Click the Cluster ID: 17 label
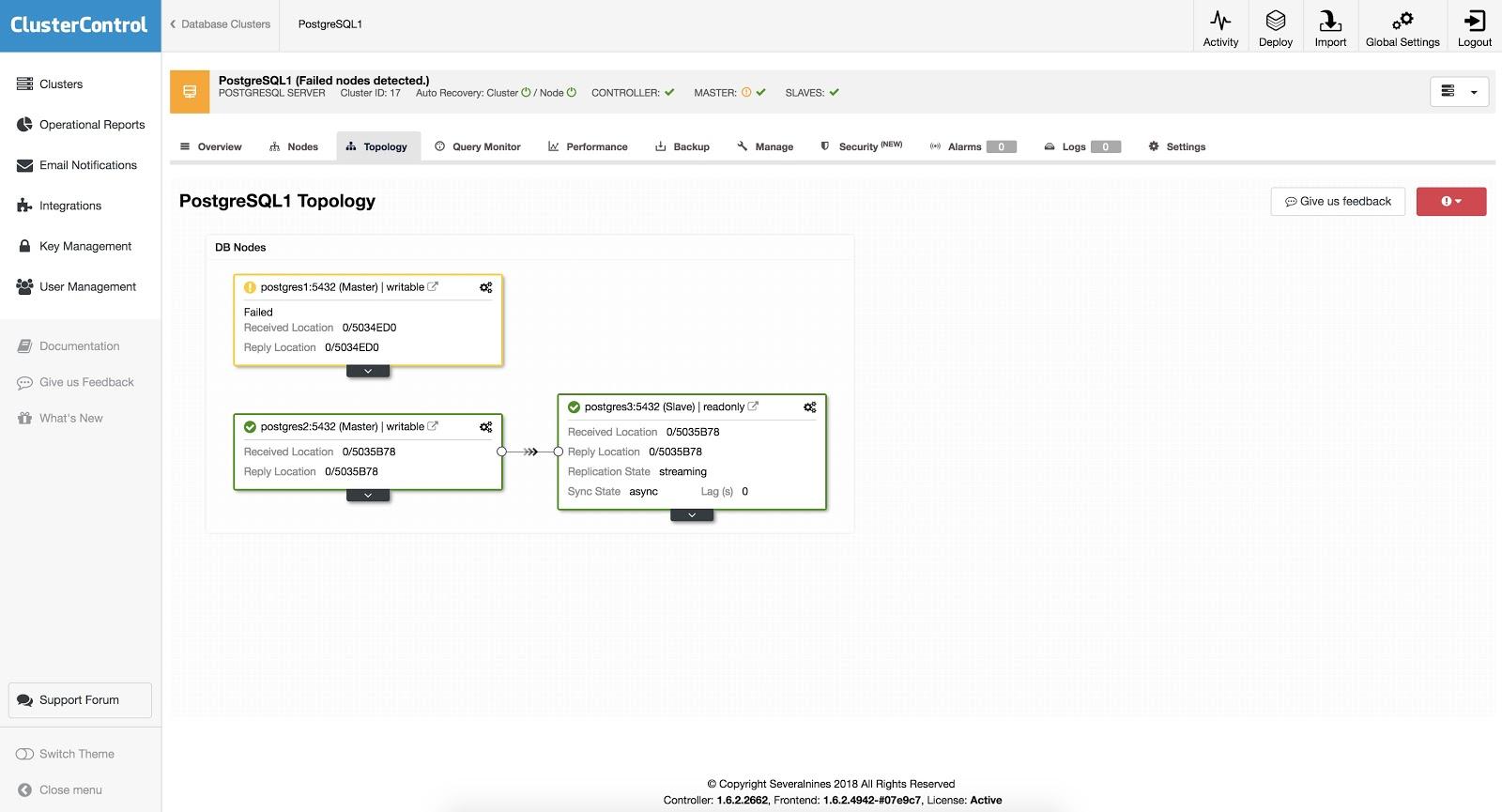Viewport: 1502px width, 812px height. (370, 93)
